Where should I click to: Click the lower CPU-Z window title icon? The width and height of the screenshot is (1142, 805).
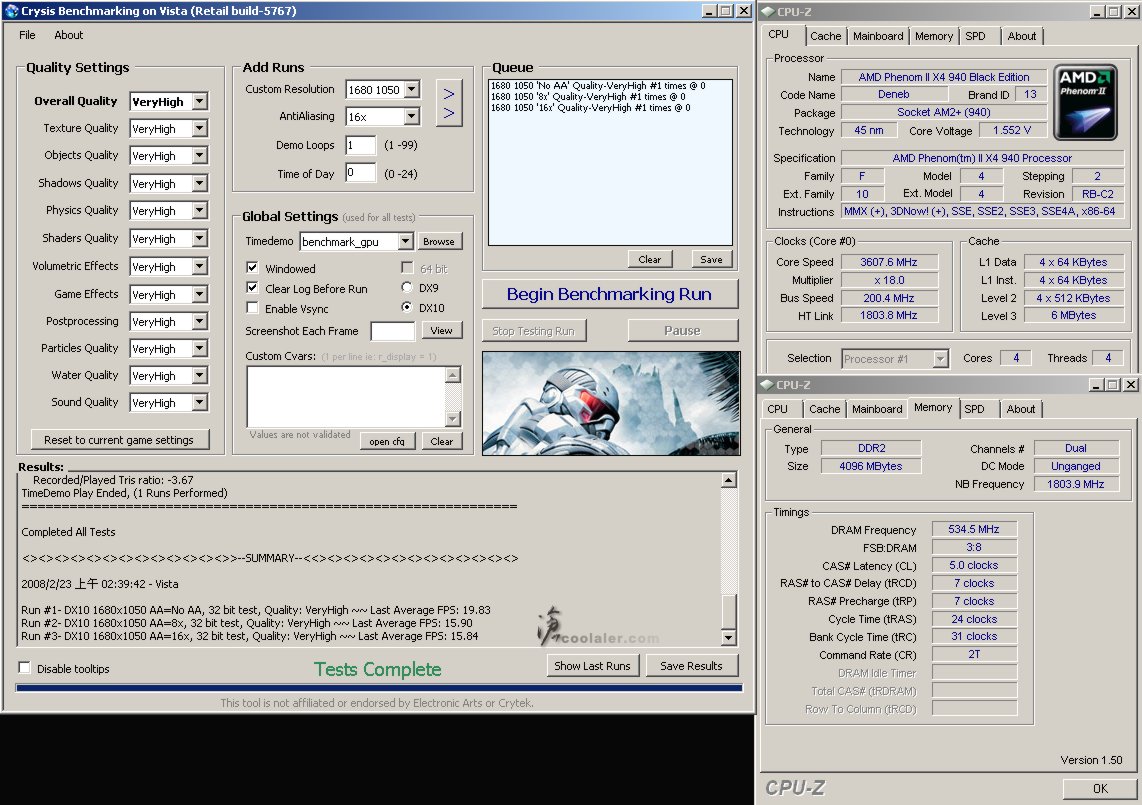(x=766, y=385)
